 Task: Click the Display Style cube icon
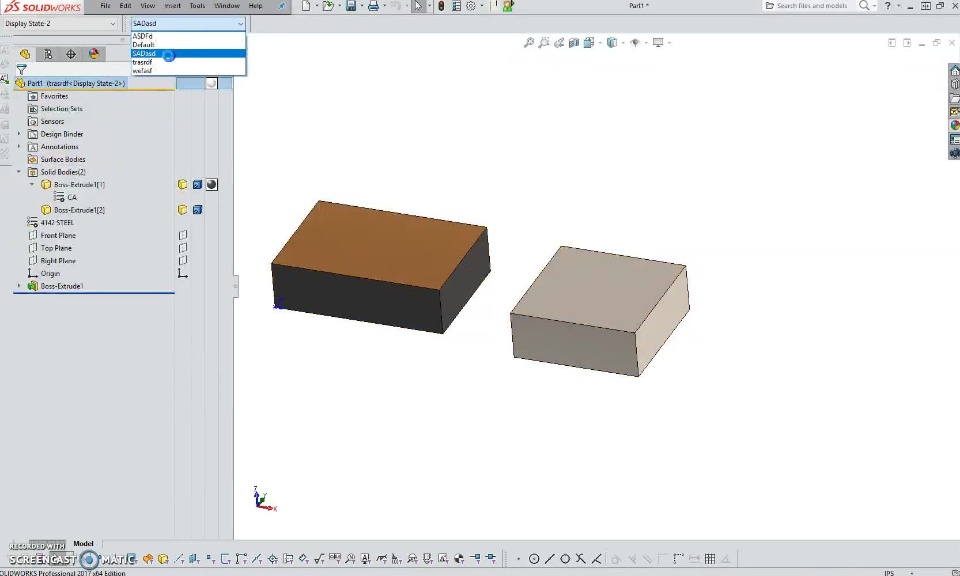(612, 42)
